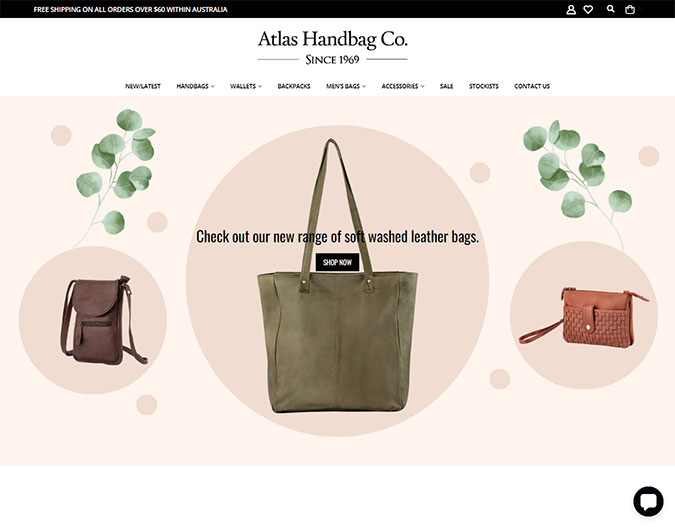This screenshot has width=675, height=527.
Task: Open search with magnifier icon
Action: [x=610, y=9]
